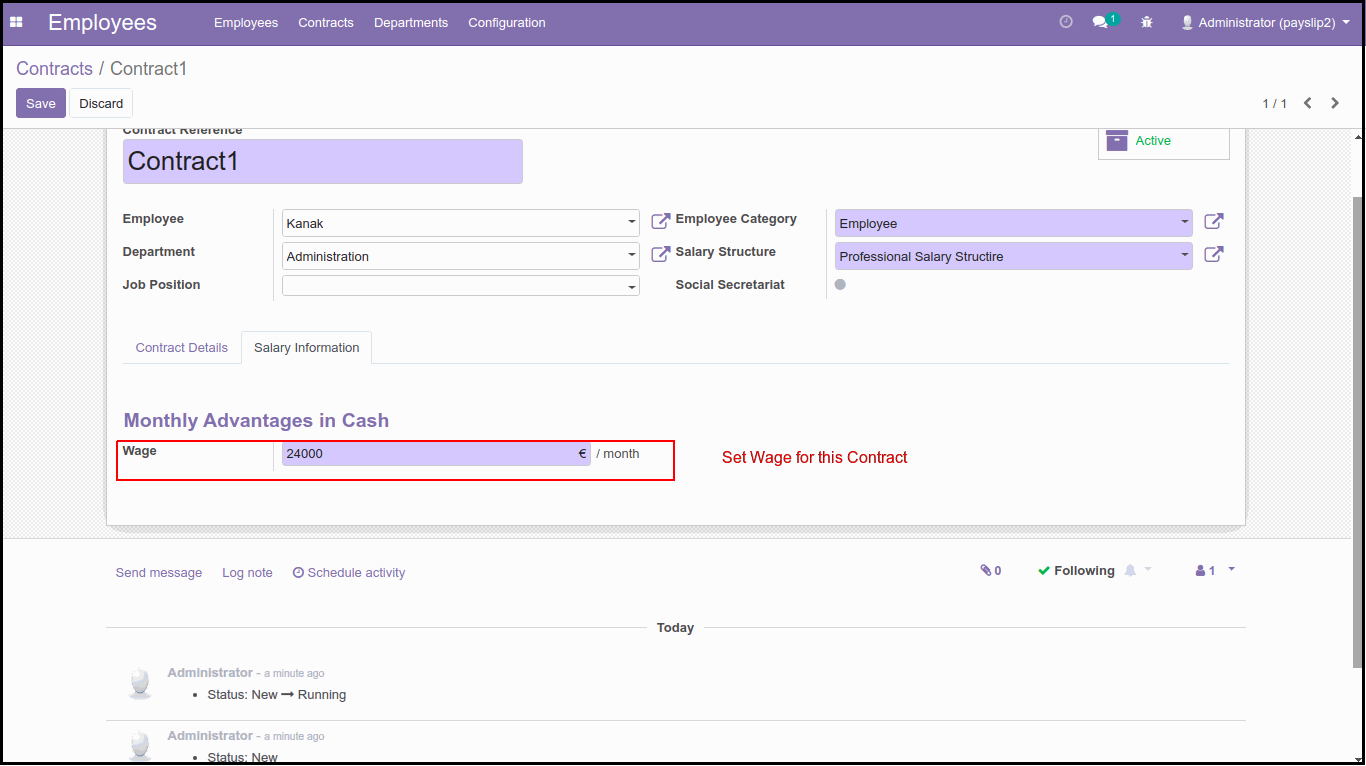Click the Discard button

(101, 103)
